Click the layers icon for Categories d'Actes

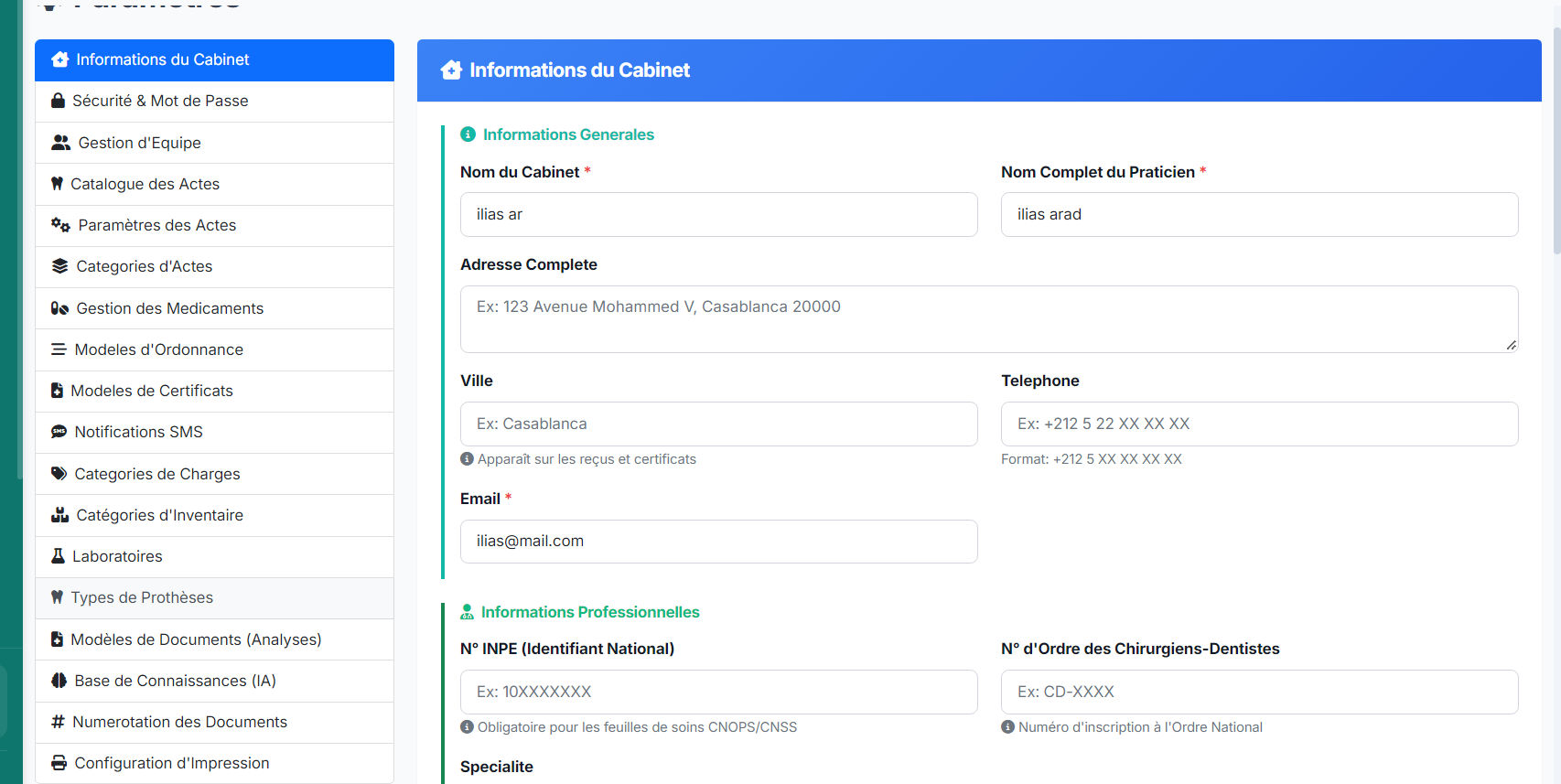click(x=59, y=266)
